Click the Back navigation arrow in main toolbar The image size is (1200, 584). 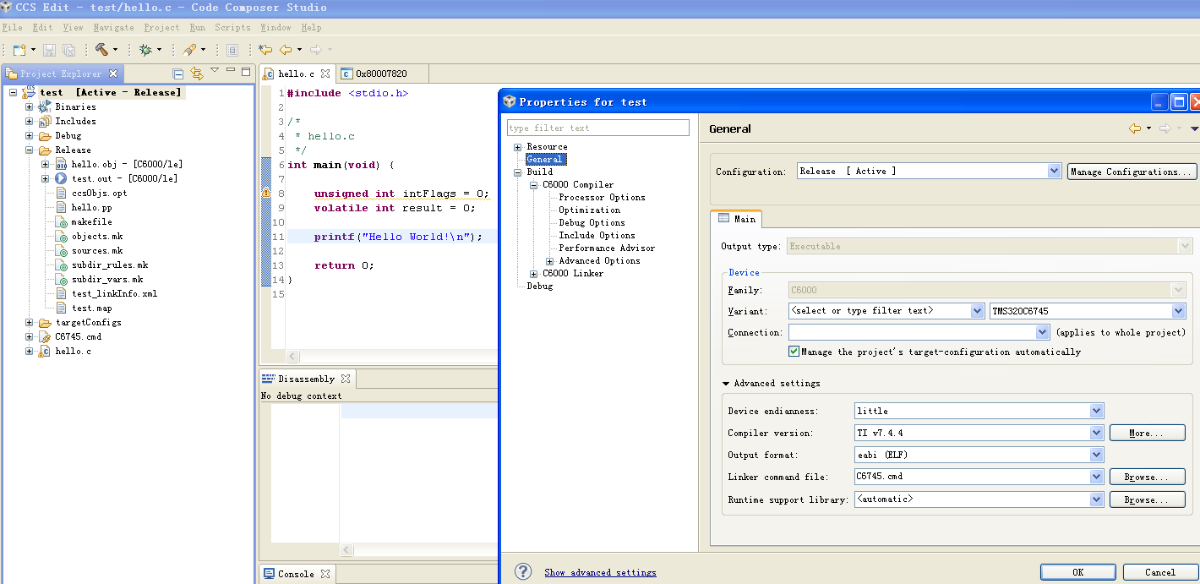pos(286,49)
